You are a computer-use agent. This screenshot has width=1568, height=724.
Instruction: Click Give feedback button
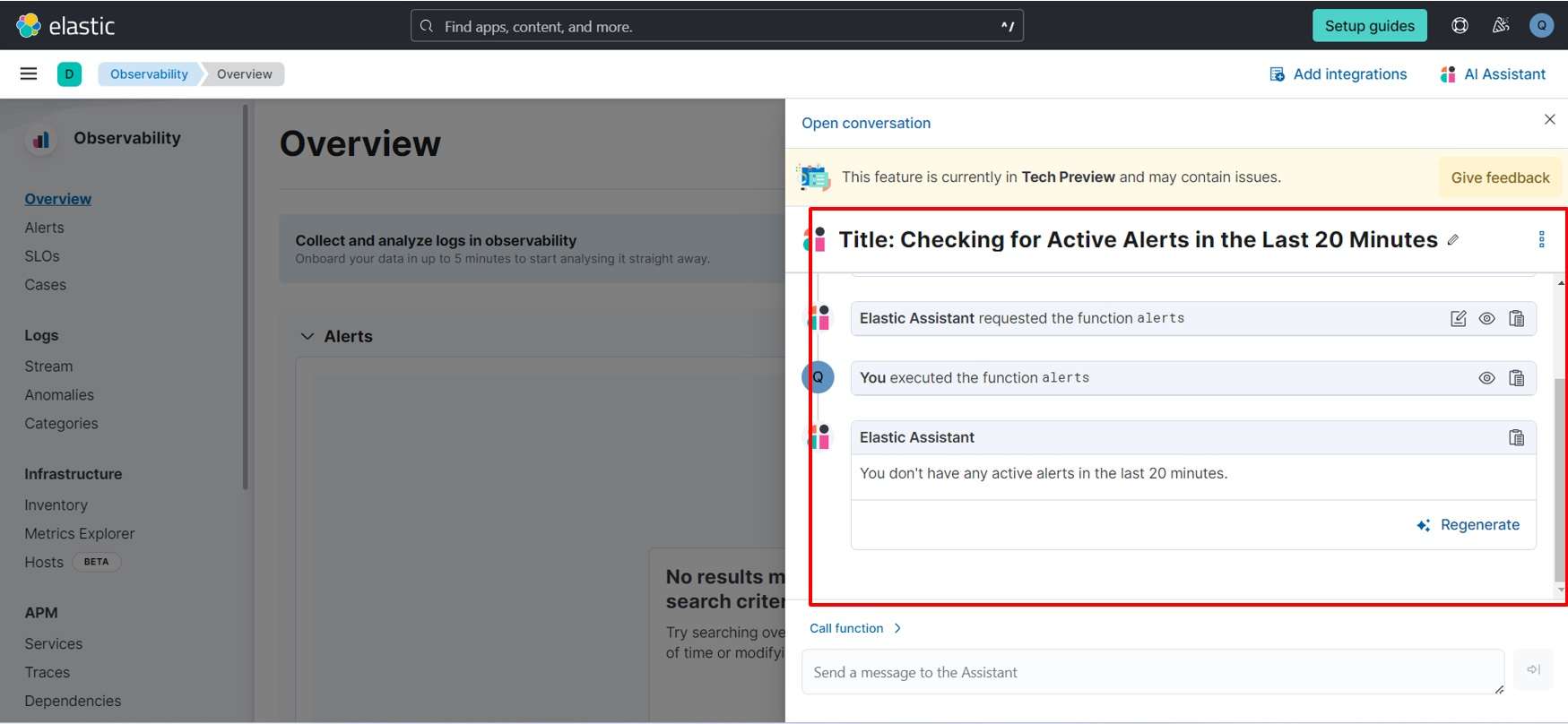(1500, 177)
